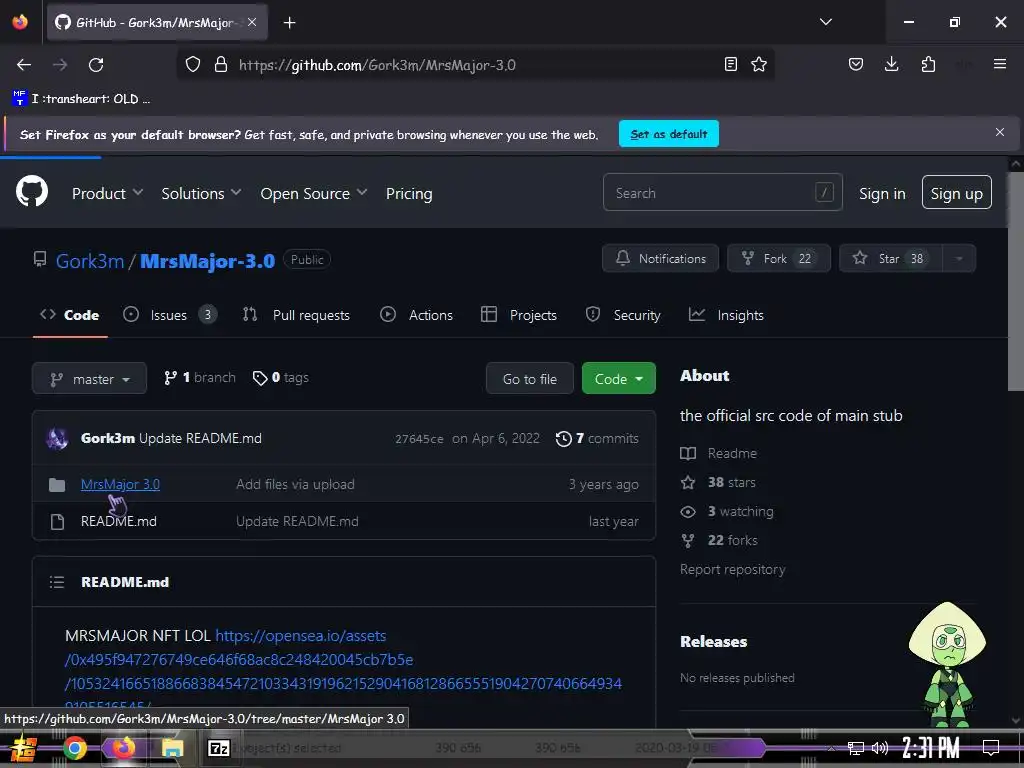1024x768 pixels.
Task: Expand the star lists dropdown arrow
Action: (959, 259)
